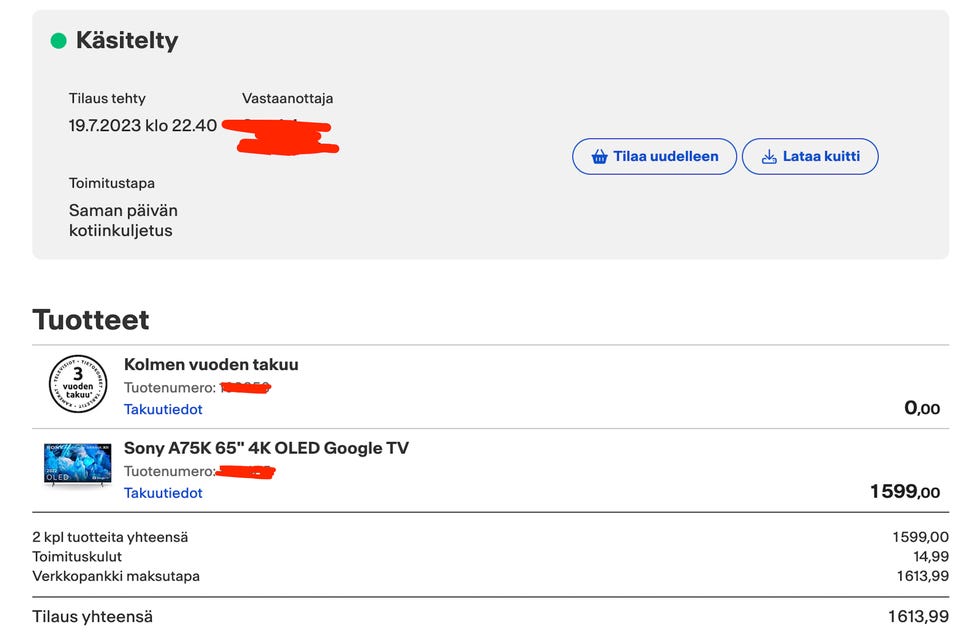The image size is (960, 632).
Task: Click the order date 19.7.2023 klo 22.40
Action: point(143,126)
